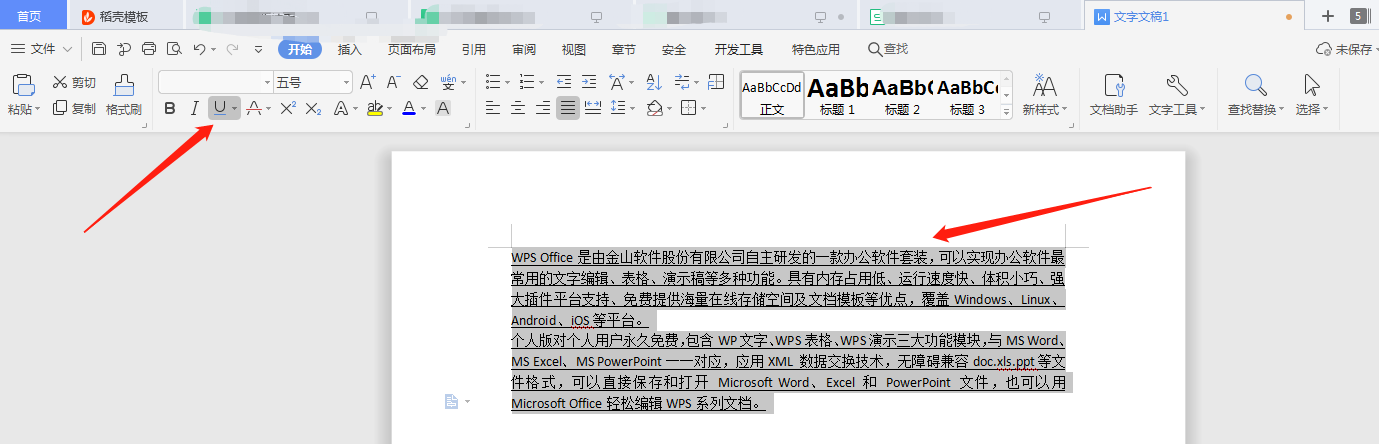Switch to the 引用 (References) tab
Image resolution: width=1379 pixels, height=444 pixels.
474,49
